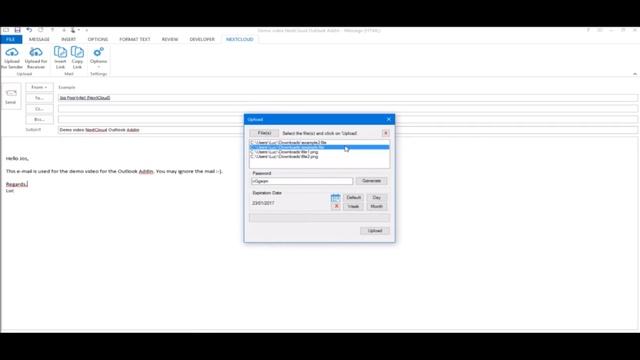
Task: Open the calendar picker for expiration date
Action: pos(335,198)
